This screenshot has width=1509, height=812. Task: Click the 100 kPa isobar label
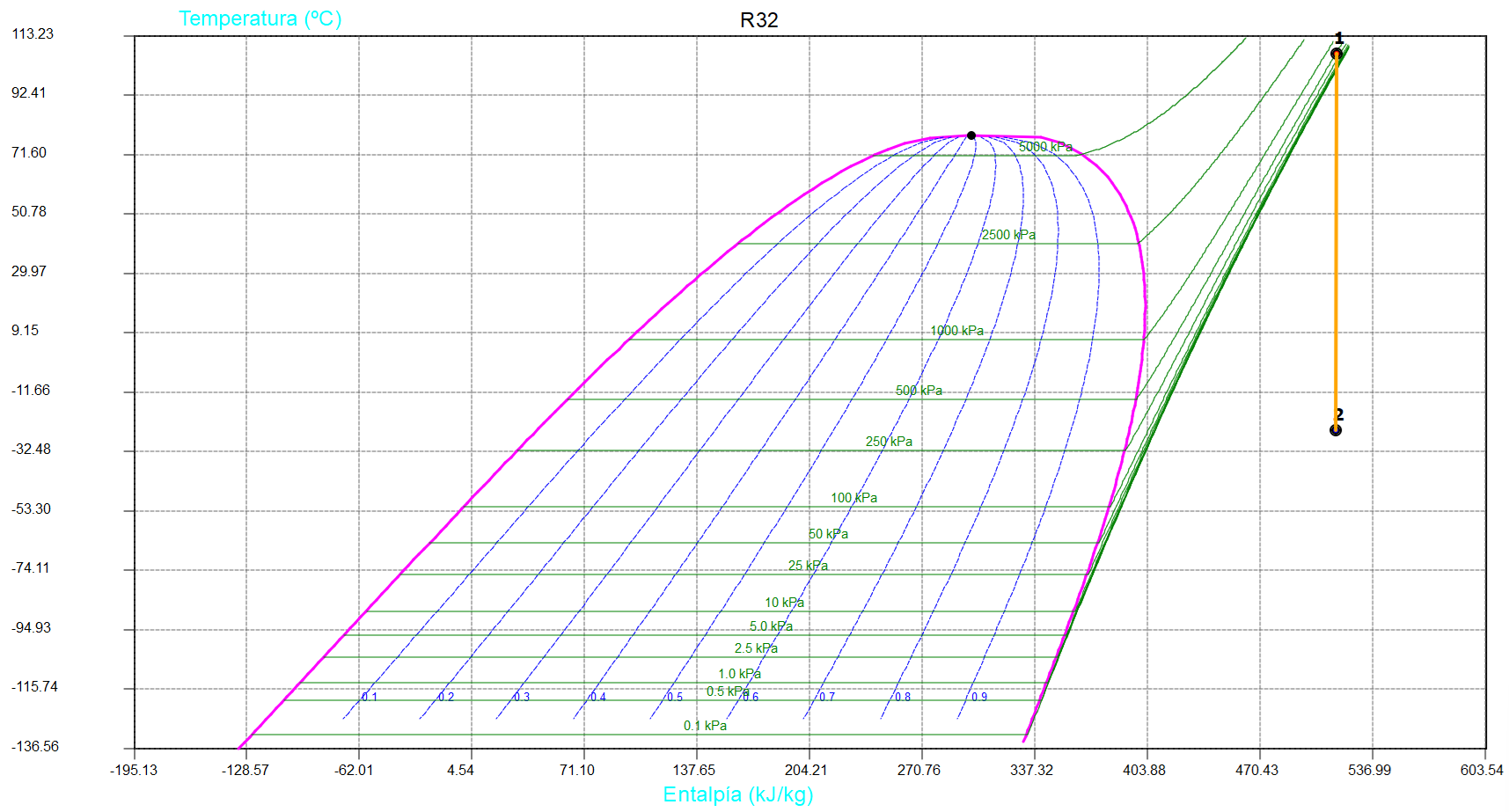[x=853, y=498]
